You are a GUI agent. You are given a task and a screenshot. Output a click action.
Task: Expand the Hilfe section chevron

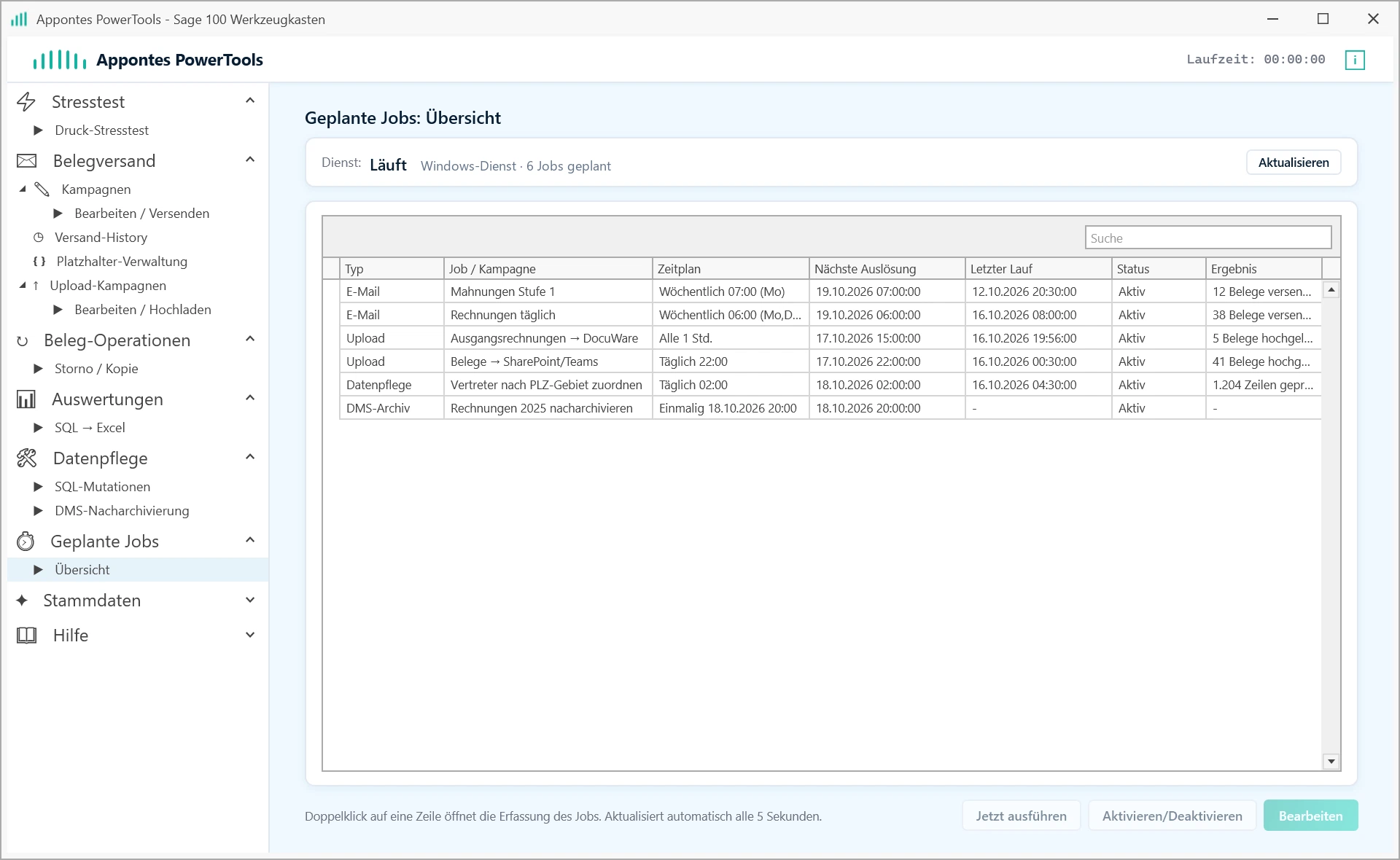click(250, 635)
